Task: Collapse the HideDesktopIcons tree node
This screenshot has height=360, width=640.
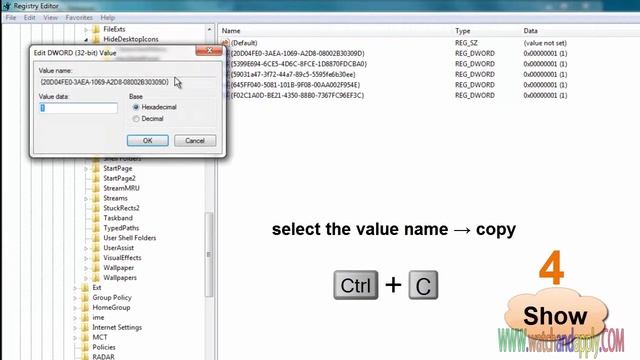Action: pos(86,40)
